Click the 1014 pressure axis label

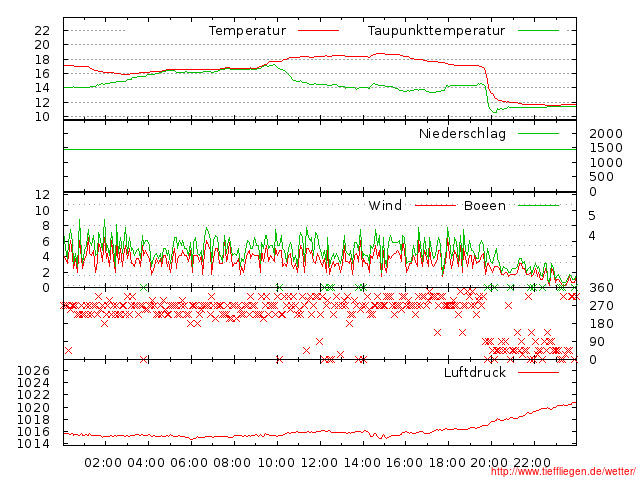click(33, 444)
